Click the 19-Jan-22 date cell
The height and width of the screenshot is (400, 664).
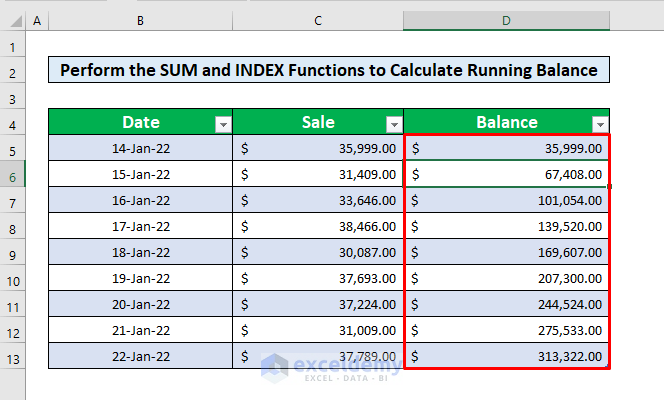tap(140, 278)
